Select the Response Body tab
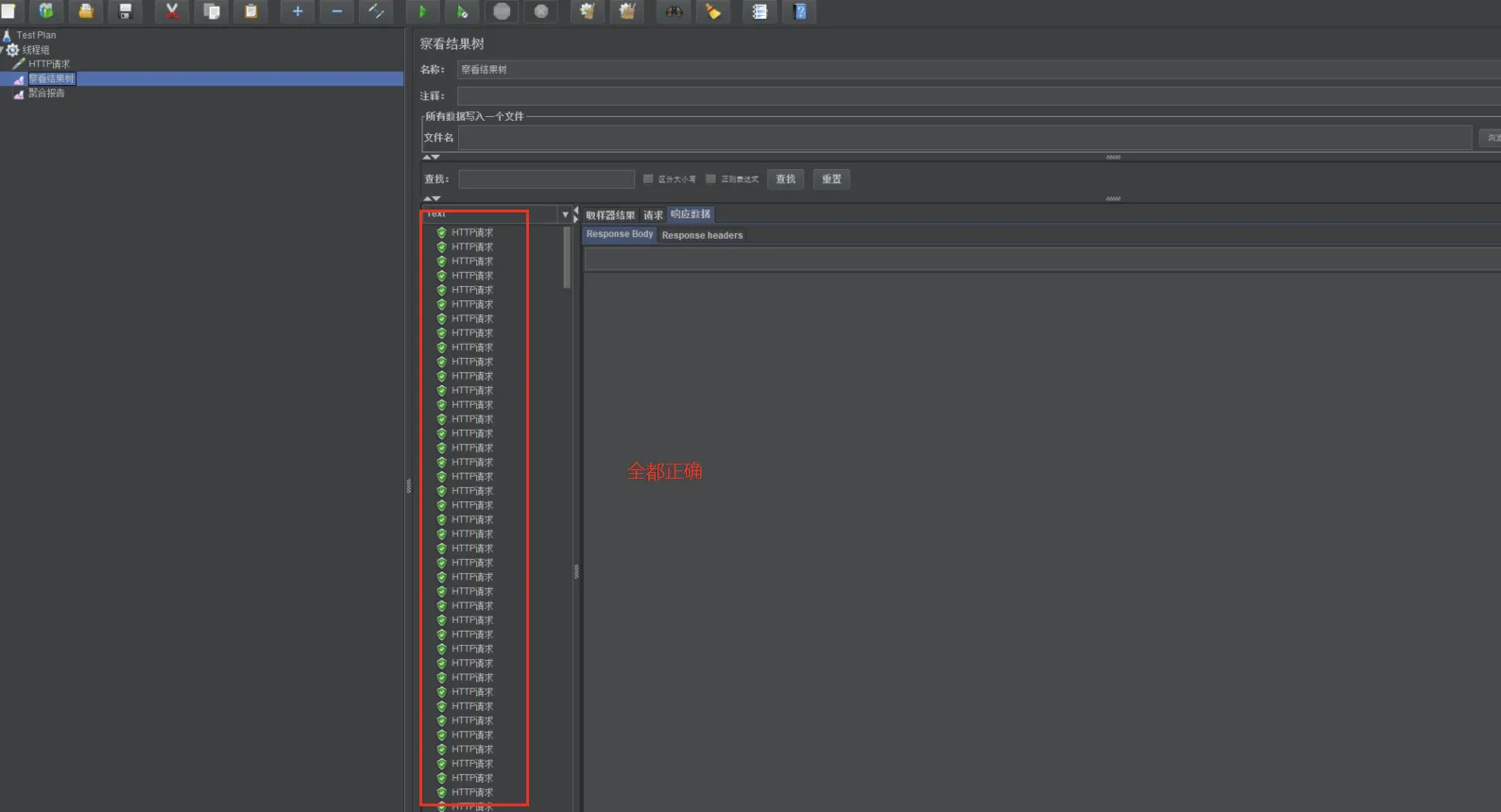Viewport: 1501px width, 812px height. (620, 234)
